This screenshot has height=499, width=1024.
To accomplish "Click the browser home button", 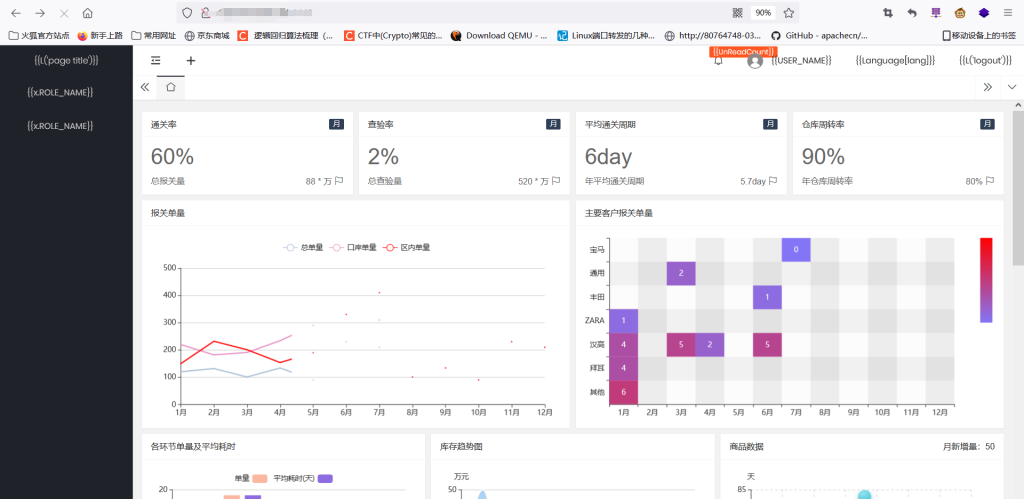I will tap(88, 13).
